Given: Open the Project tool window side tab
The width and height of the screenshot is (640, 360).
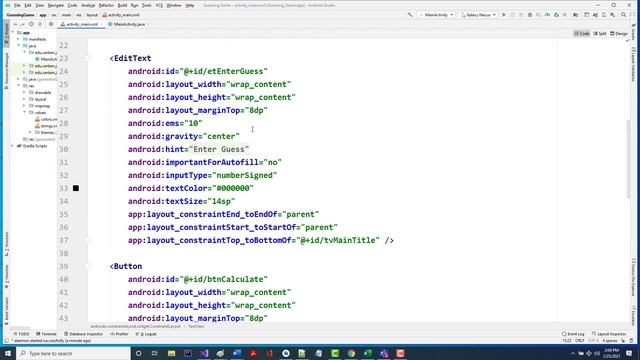Looking at the screenshot, I should (6, 34).
